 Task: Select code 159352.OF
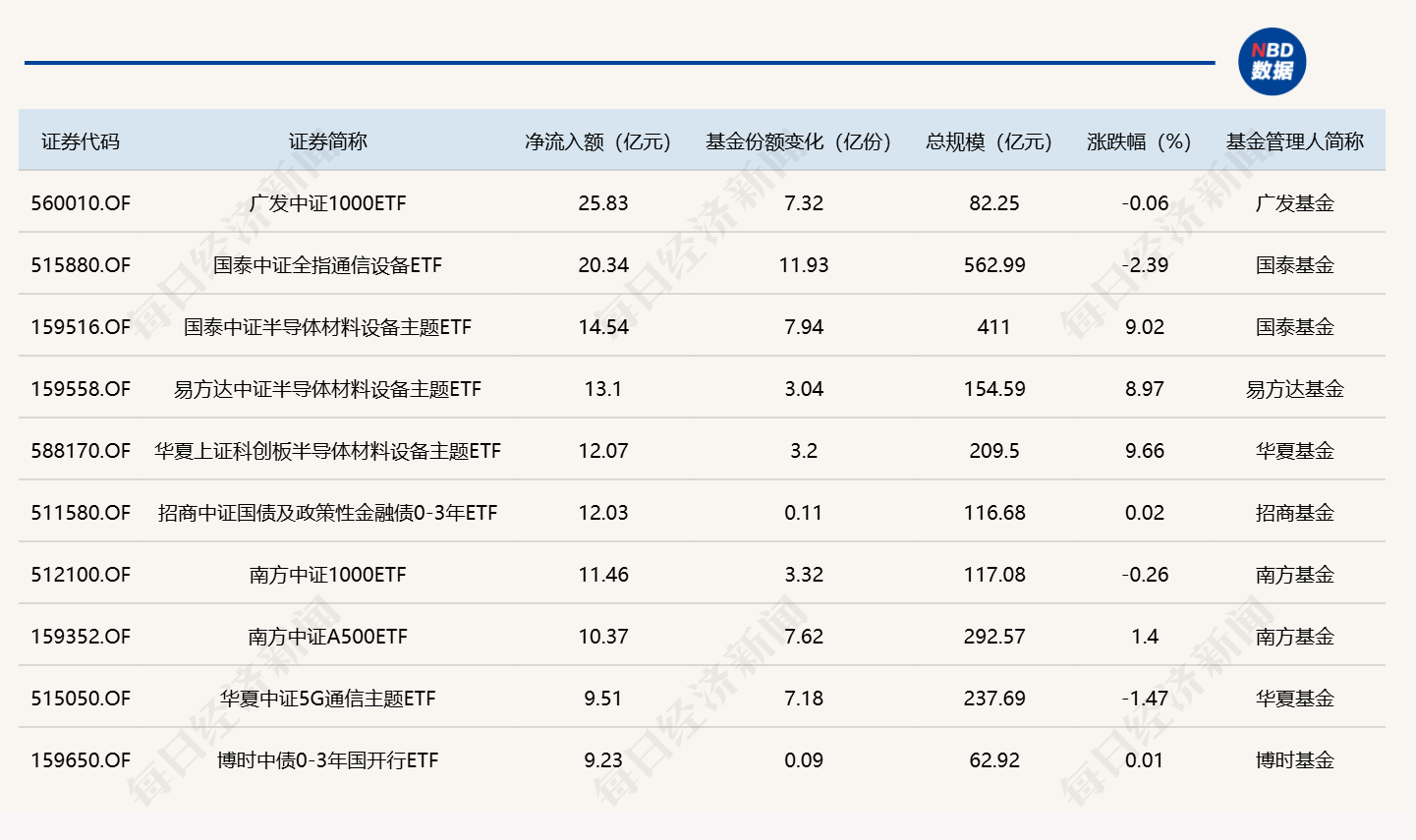tap(81, 637)
